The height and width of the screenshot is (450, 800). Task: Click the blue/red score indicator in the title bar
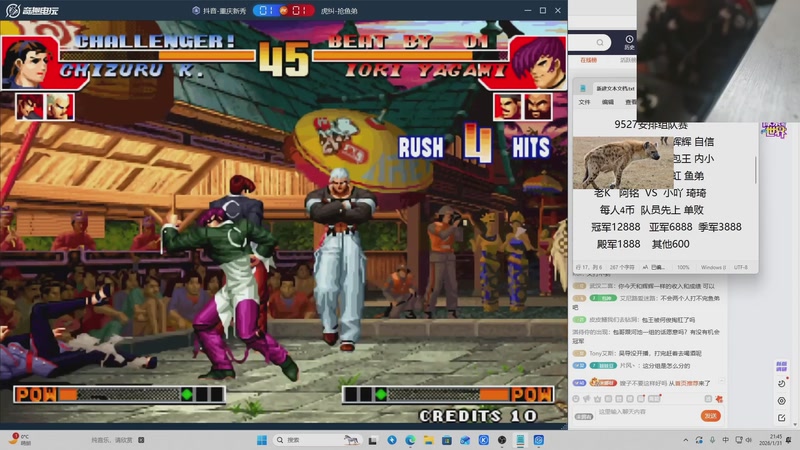[x=284, y=10]
